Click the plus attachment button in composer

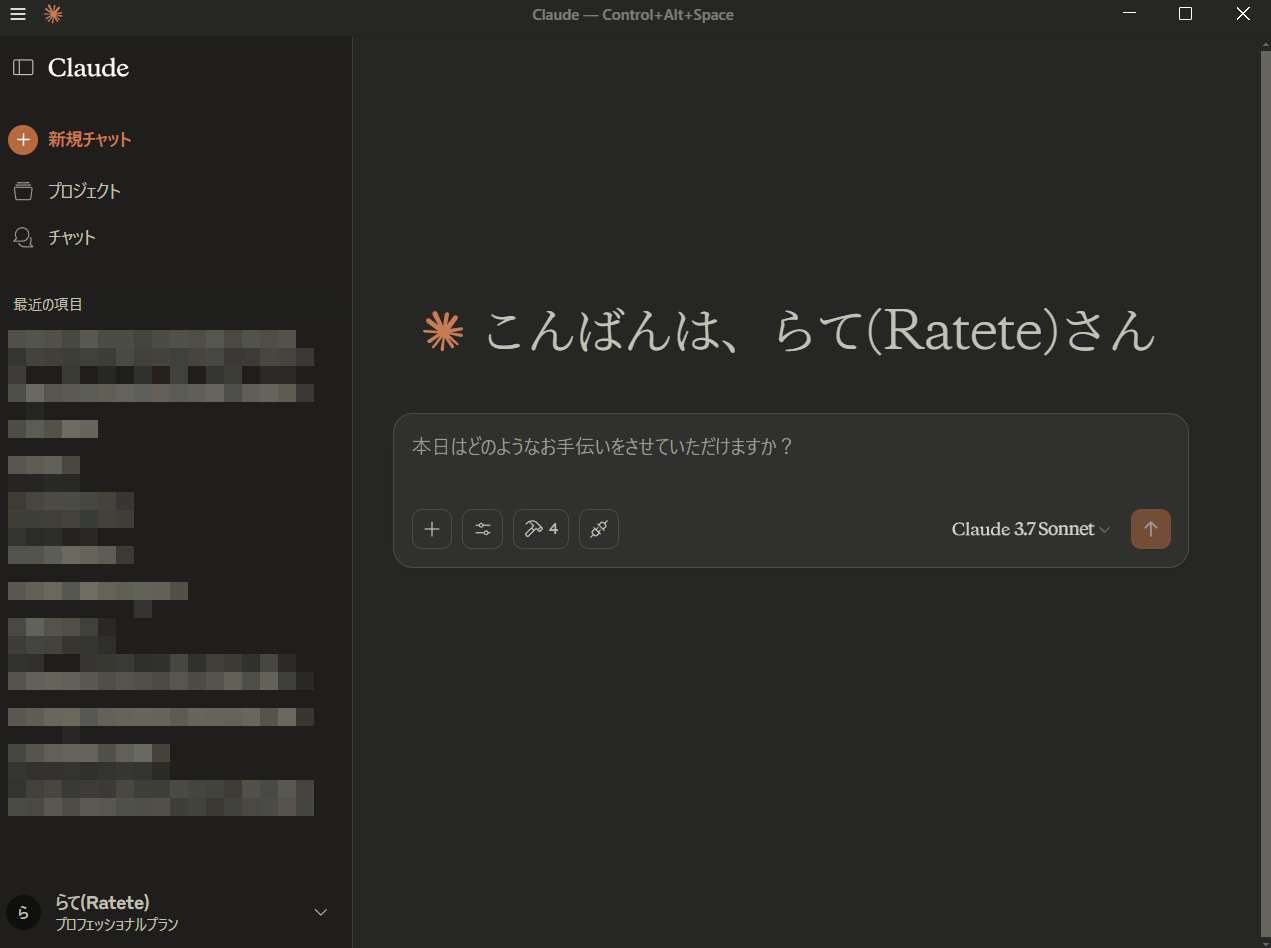[x=432, y=529]
